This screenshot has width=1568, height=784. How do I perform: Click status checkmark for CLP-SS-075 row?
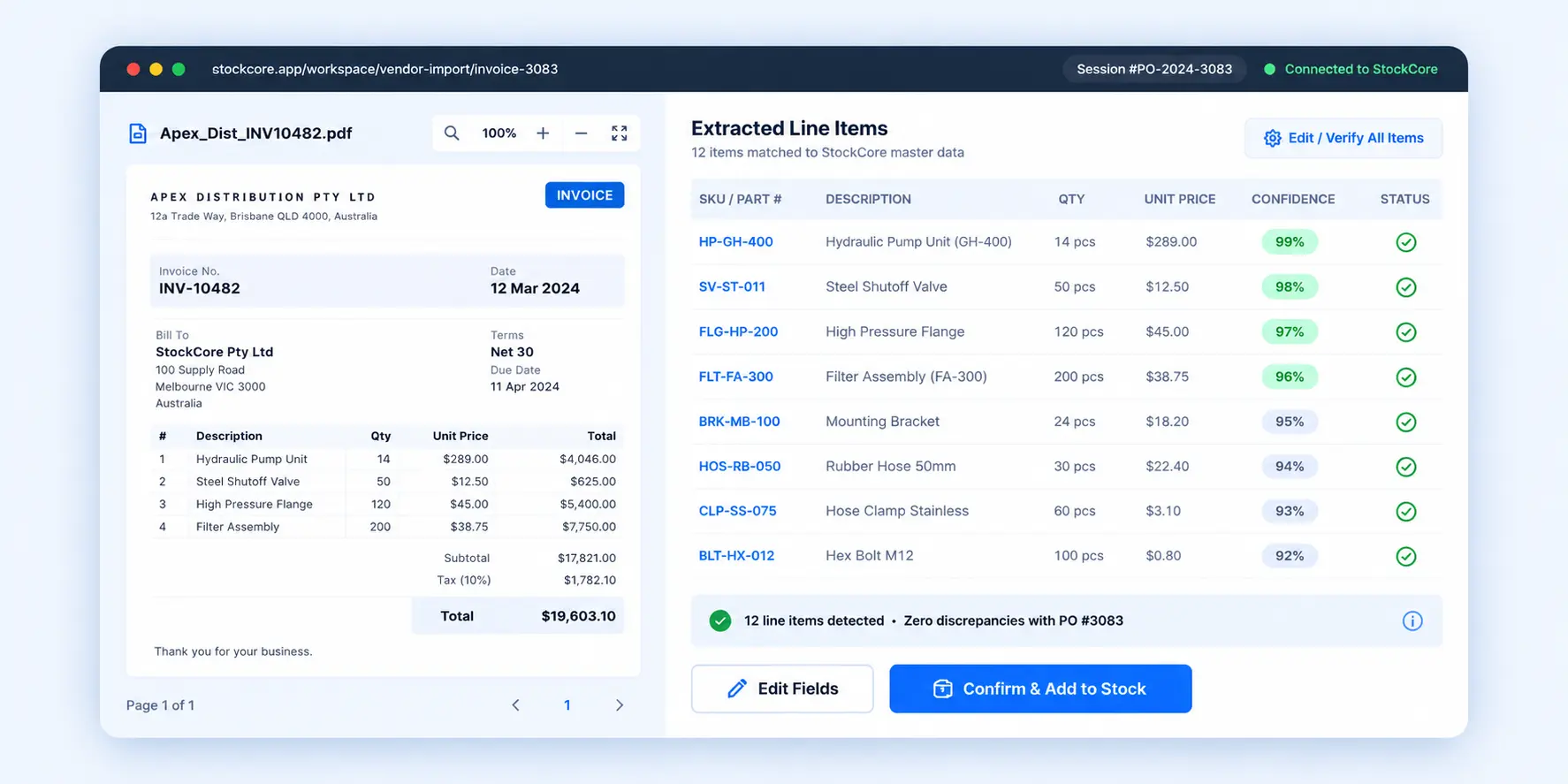(x=1405, y=512)
